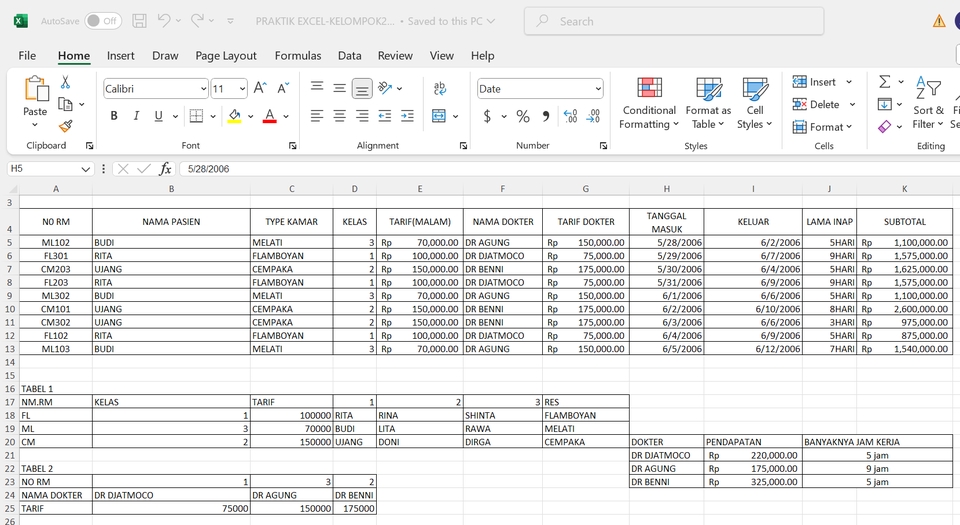The image size is (960, 525).
Task: Click the Paste clipboard icon
Action: point(36,89)
